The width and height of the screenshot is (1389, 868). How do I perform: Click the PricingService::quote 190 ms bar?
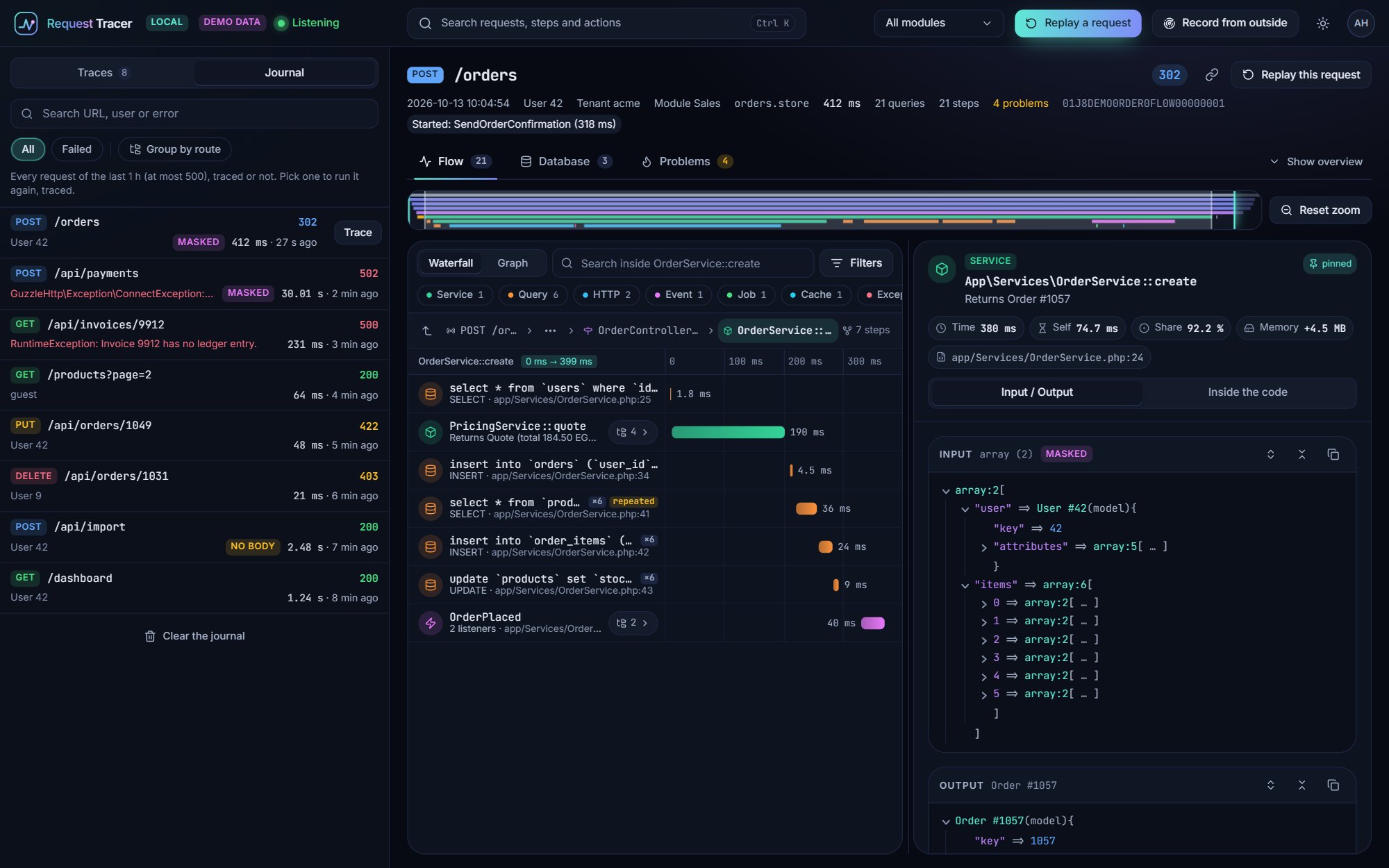tap(728, 432)
